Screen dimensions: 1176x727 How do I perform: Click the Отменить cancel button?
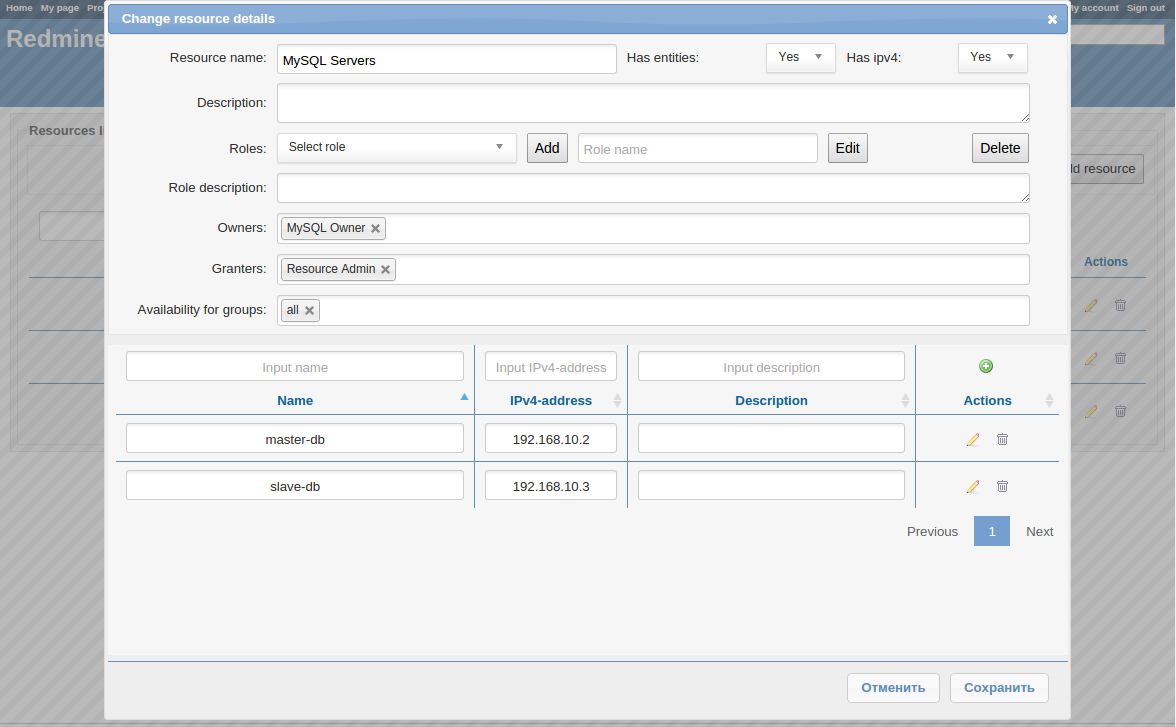click(893, 688)
